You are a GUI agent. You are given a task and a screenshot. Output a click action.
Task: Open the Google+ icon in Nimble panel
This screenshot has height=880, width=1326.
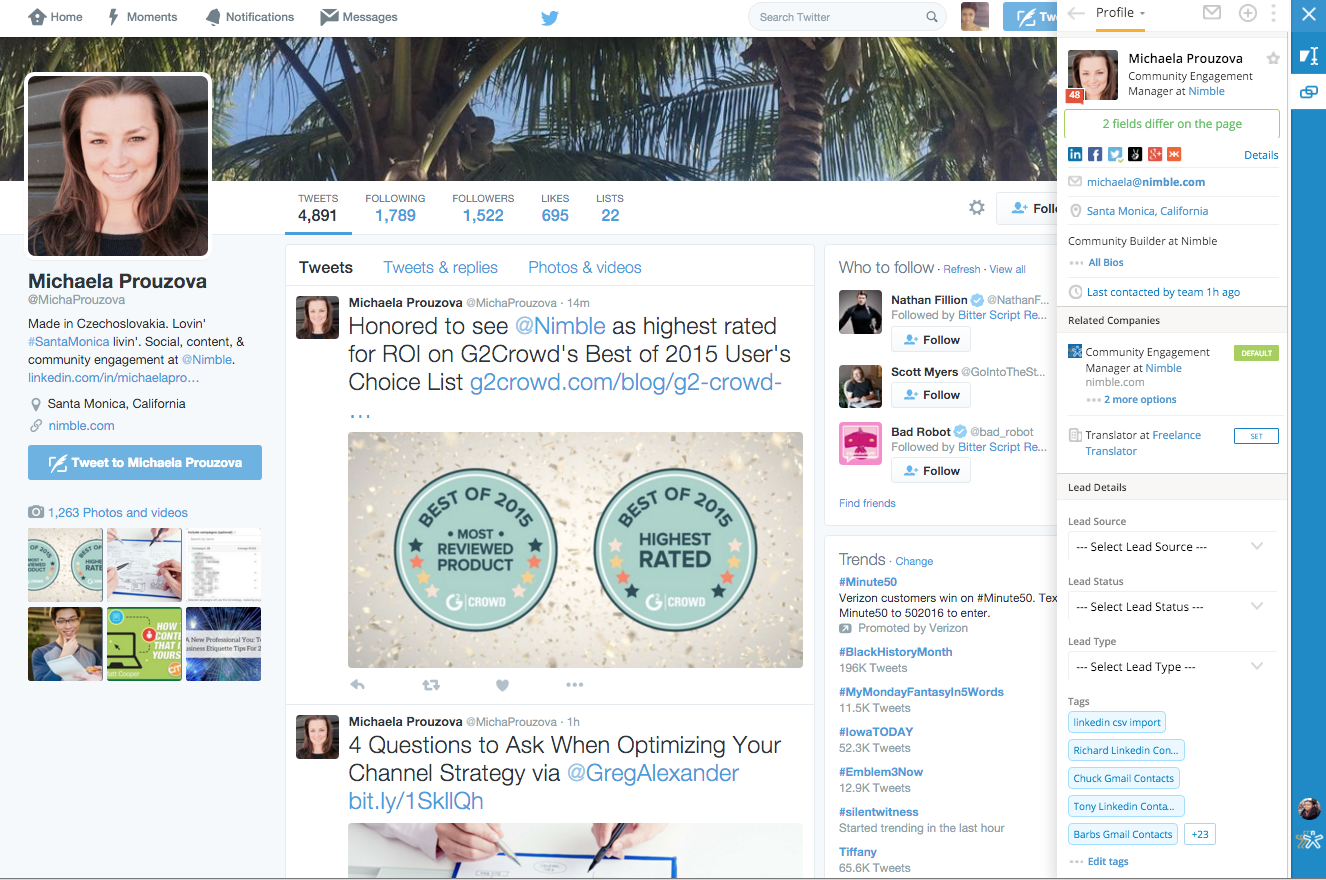pyautogui.click(x=1155, y=154)
